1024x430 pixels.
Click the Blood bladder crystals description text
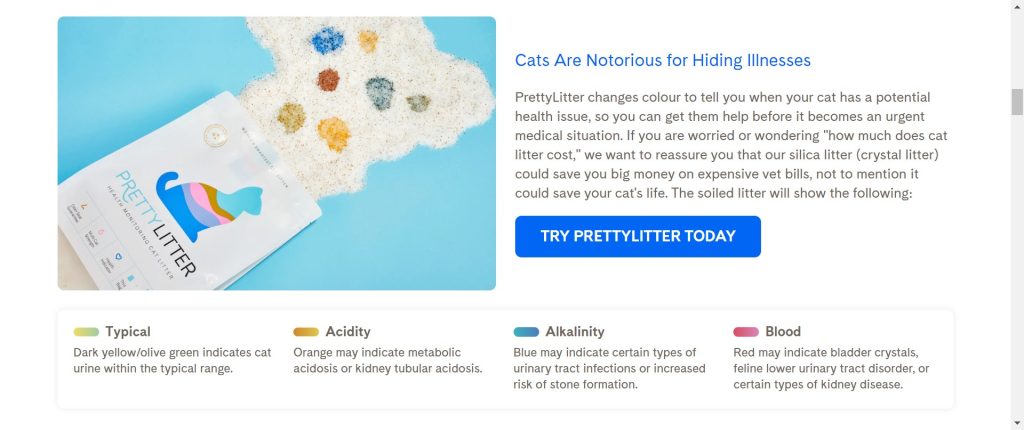(832, 368)
